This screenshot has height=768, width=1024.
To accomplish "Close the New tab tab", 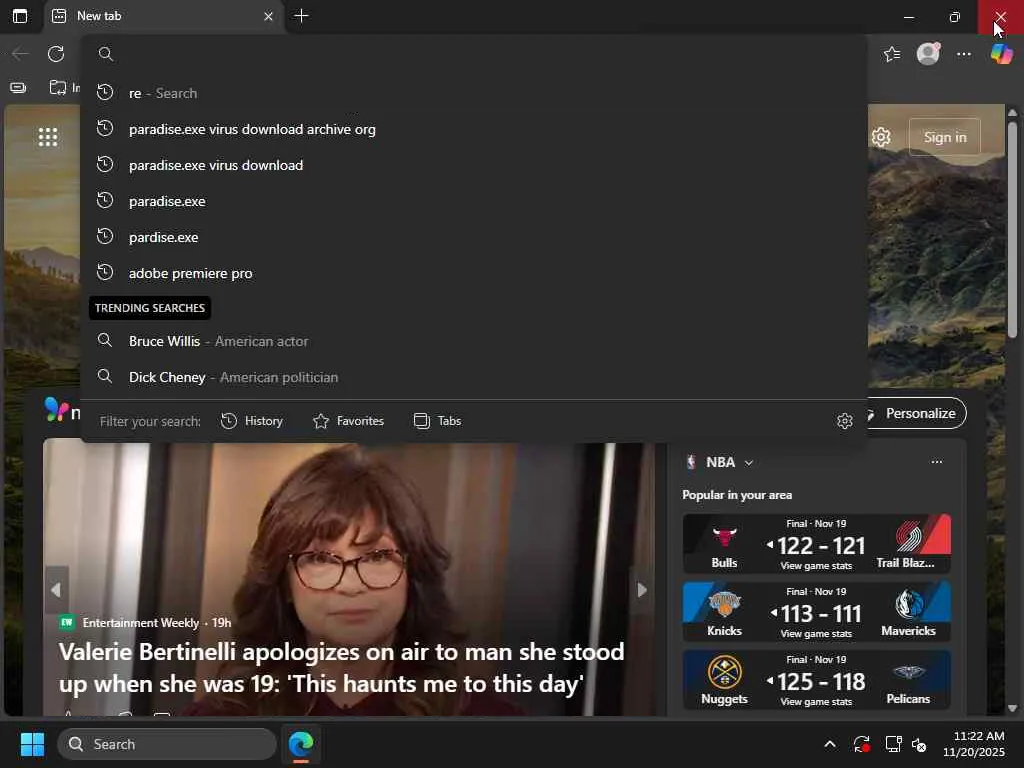I will click(x=268, y=16).
